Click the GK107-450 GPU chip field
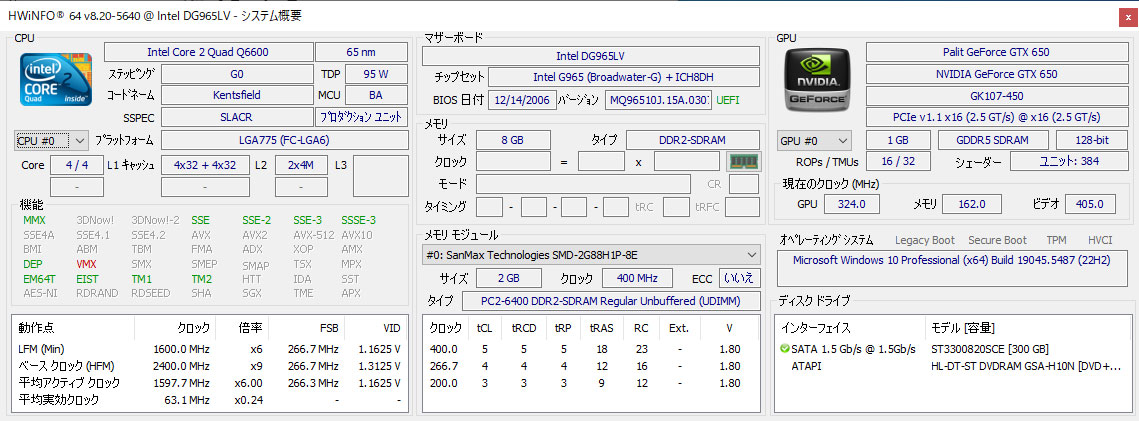The width and height of the screenshot is (1139, 421). pos(996,96)
